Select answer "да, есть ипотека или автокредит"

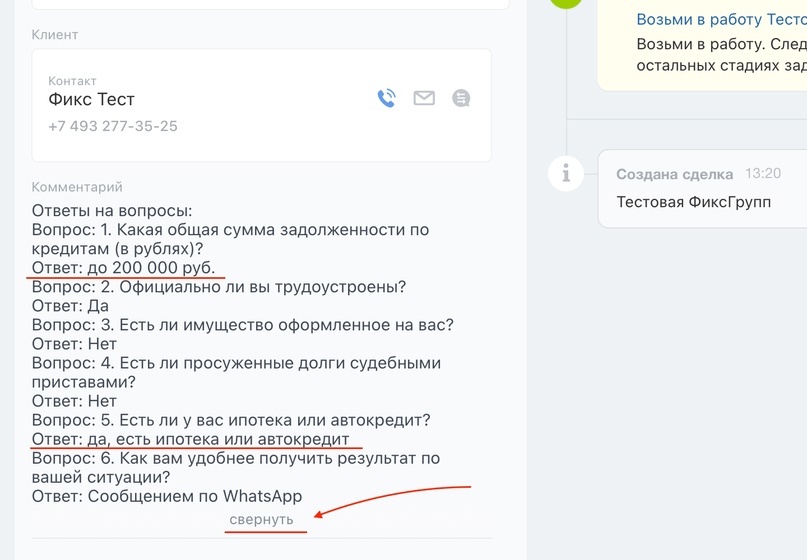pyautogui.click(x=218, y=439)
